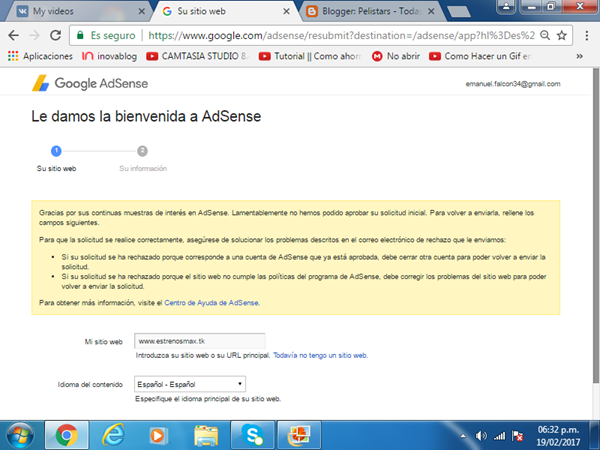The width and height of the screenshot is (600, 450).
Task: Expand the Idioma del contenido dropdown
Action: coord(190,383)
